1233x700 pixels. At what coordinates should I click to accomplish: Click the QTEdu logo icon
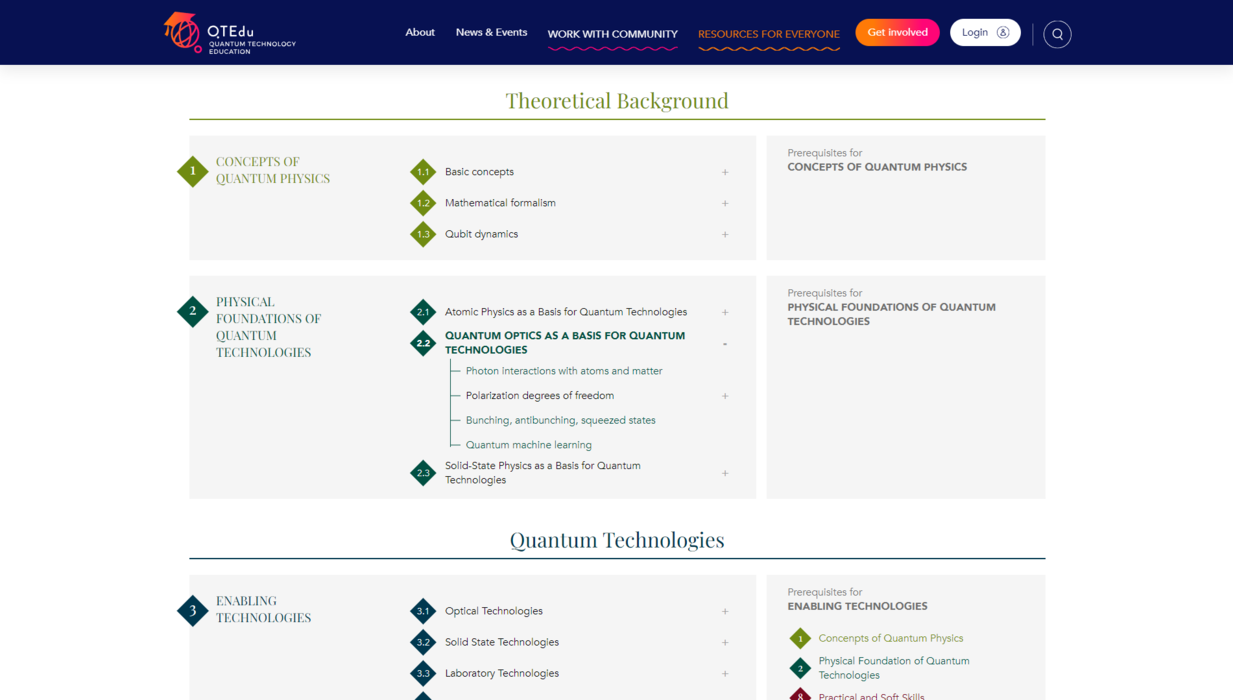[x=182, y=32]
